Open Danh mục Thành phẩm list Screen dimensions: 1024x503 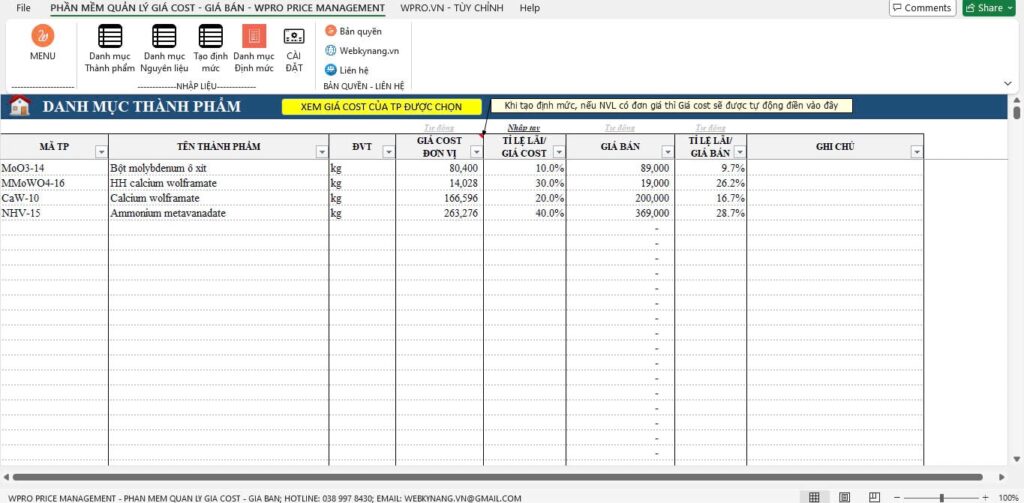coord(109,37)
